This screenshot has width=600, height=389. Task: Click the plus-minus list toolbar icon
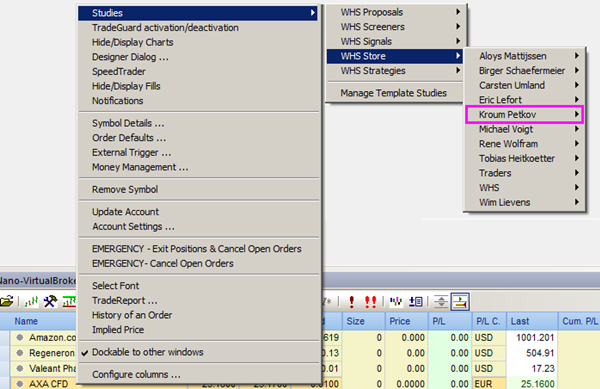tap(416, 302)
